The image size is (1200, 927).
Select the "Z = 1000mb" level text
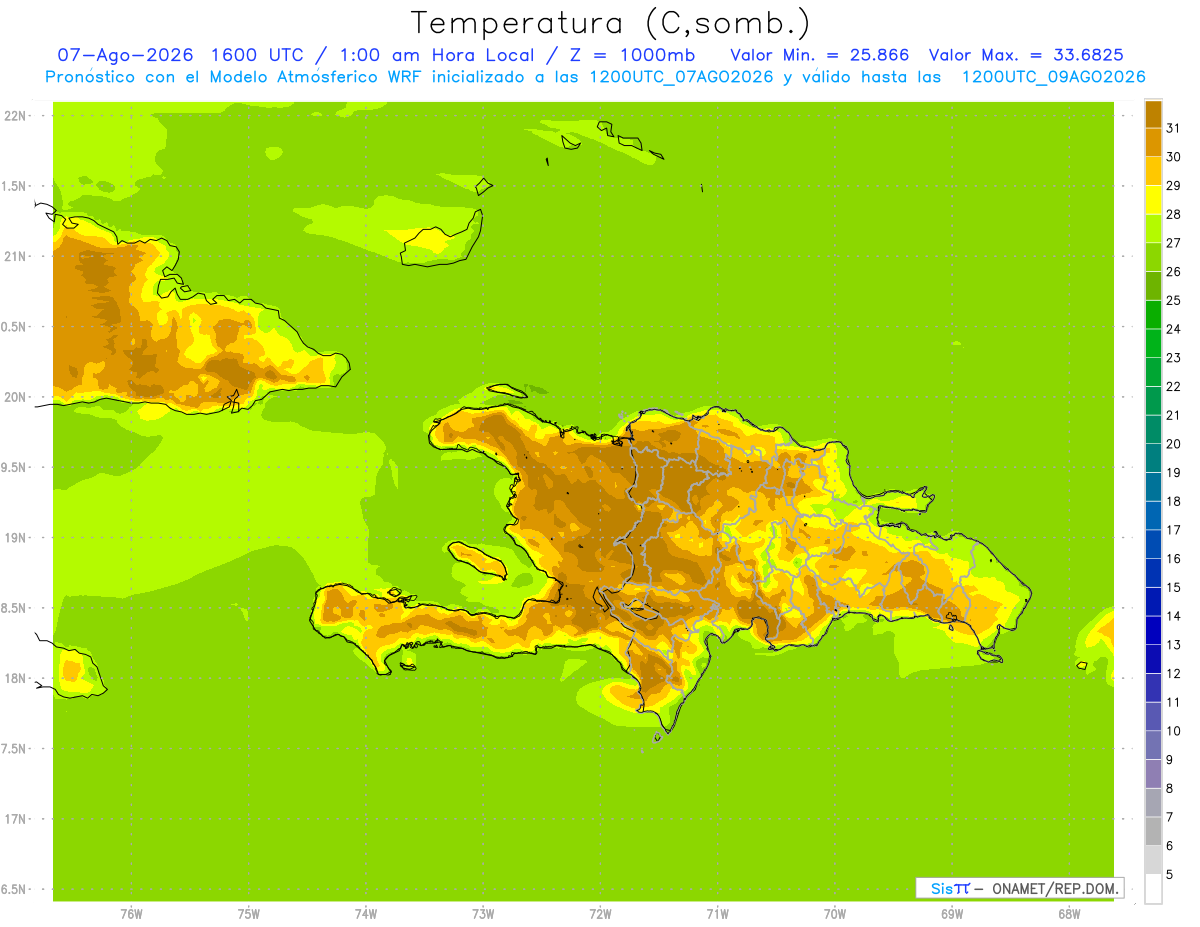[630, 55]
